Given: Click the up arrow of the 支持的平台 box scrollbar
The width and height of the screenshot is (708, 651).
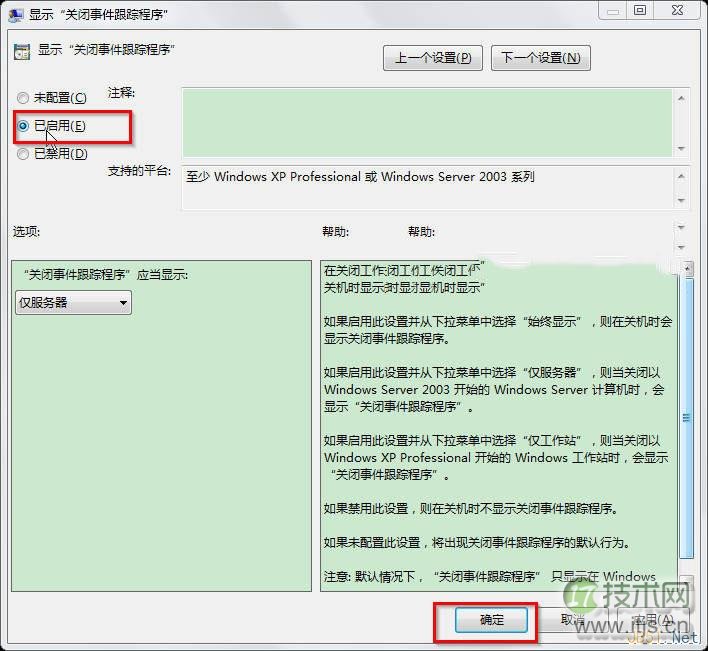Looking at the screenshot, I should [x=681, y=176].
